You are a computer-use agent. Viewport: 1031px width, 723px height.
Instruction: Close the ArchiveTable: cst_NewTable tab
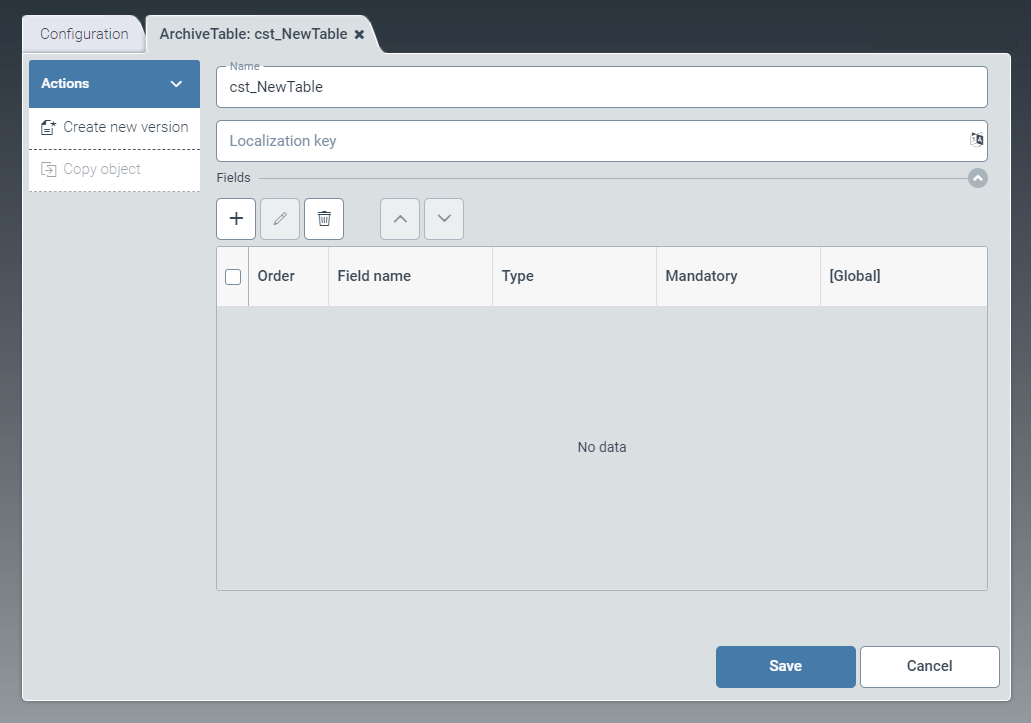360,34
